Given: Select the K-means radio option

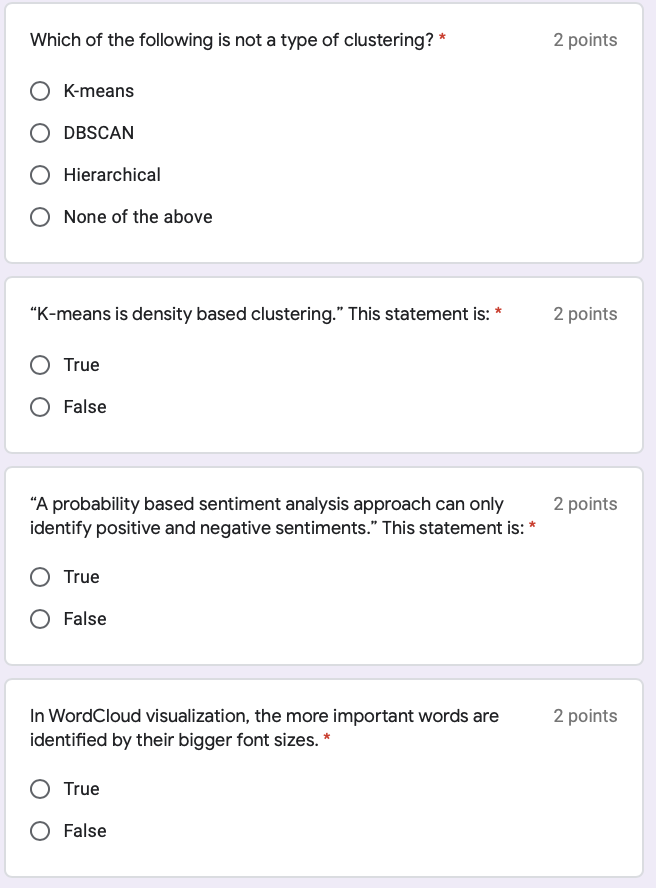Looking at the screenshot, I should (40, 91).
